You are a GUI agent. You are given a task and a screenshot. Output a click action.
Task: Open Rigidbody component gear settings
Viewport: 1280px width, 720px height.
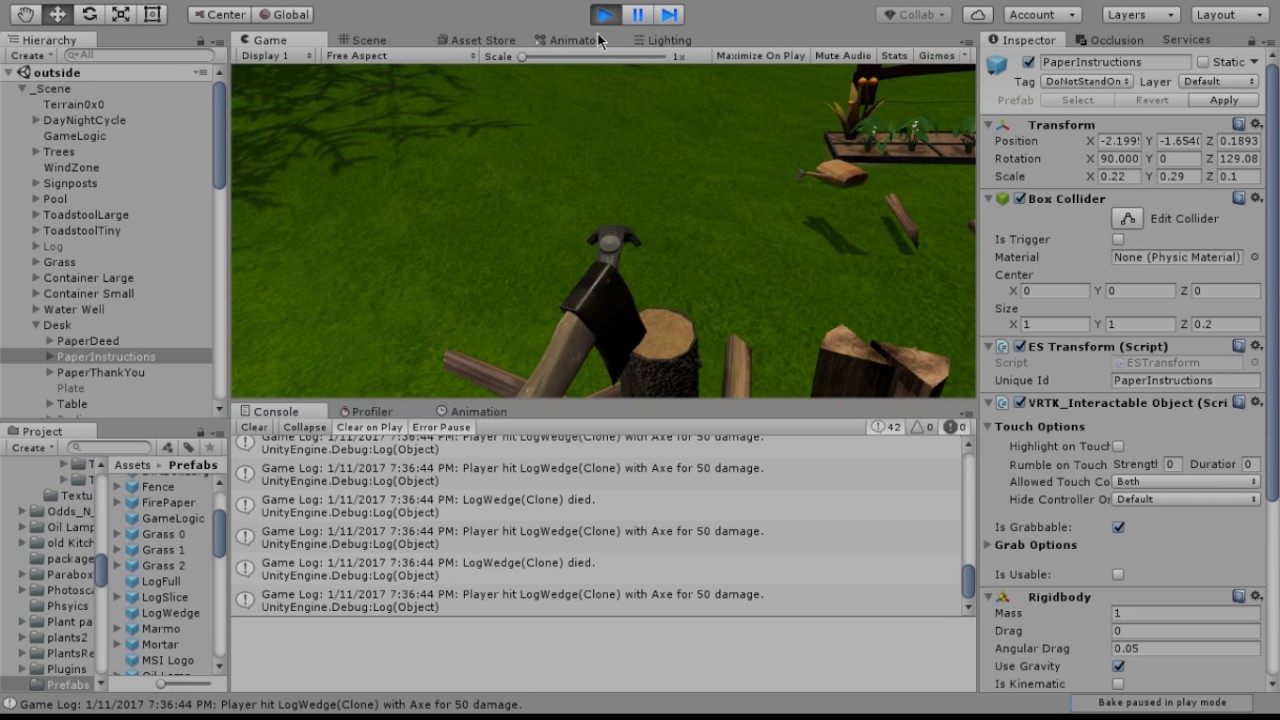[1255, 596]
